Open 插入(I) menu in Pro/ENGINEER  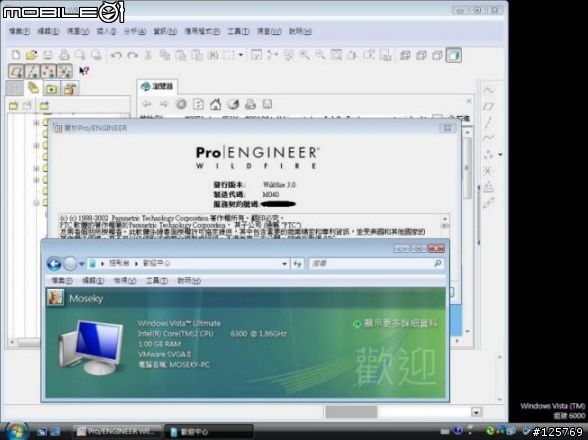(106, 31)
